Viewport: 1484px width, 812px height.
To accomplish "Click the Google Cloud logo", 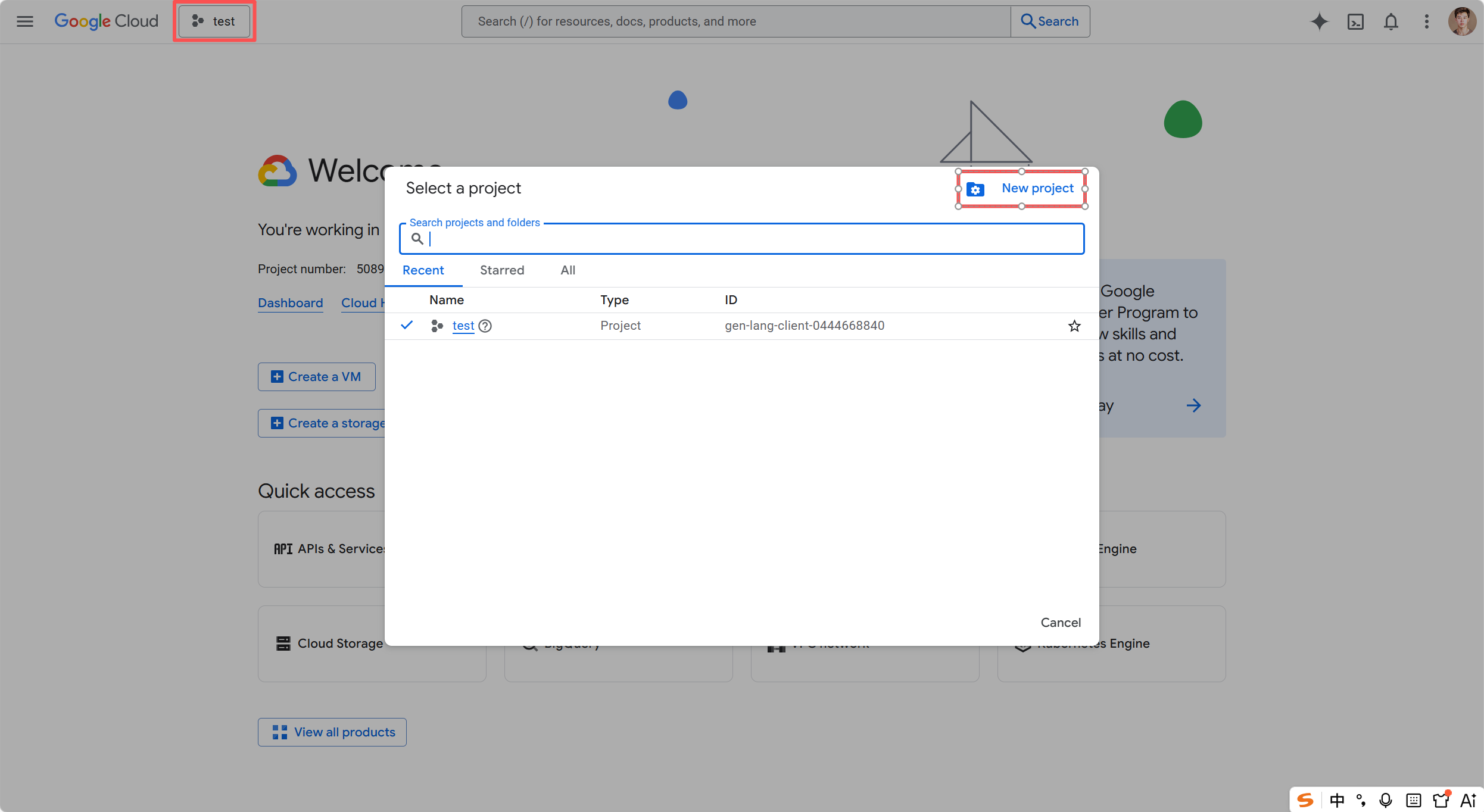I will (x=106, y=21).
